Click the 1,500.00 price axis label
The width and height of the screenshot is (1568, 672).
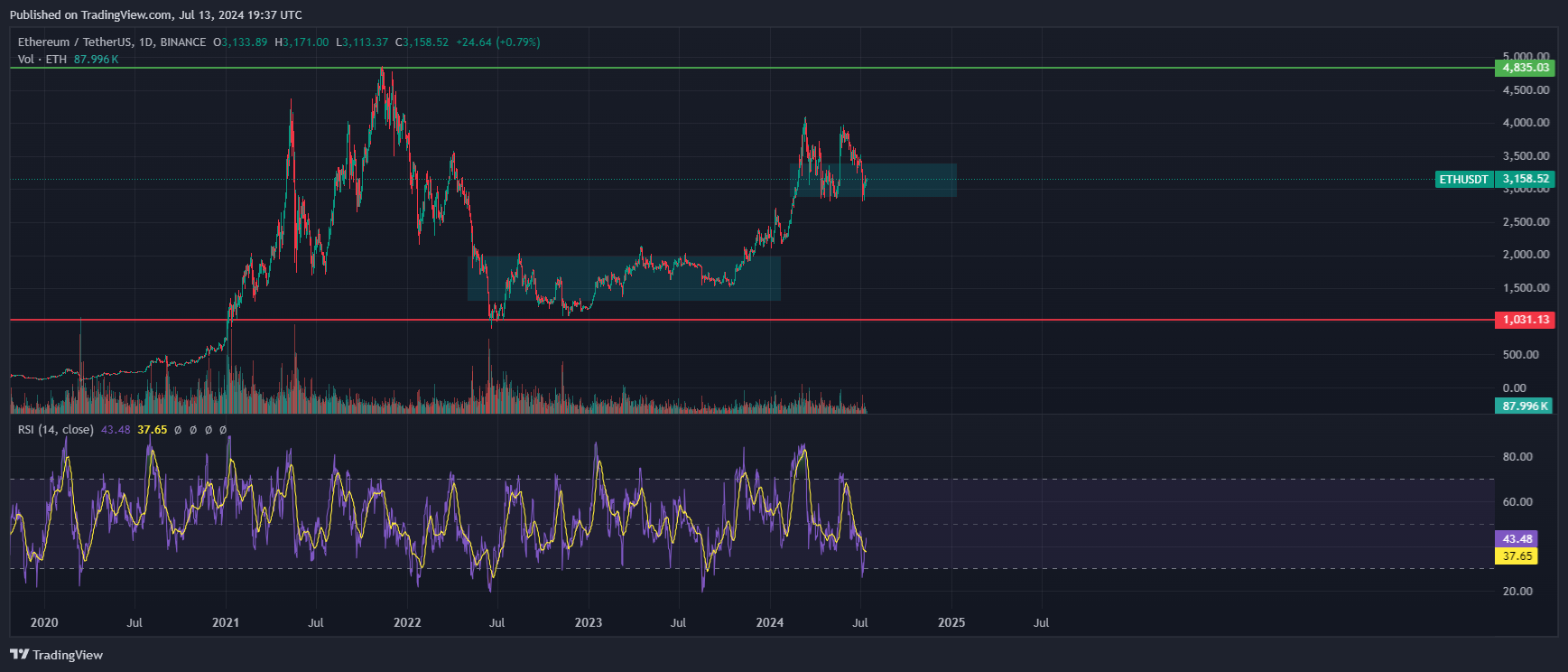pos(1526,288)
